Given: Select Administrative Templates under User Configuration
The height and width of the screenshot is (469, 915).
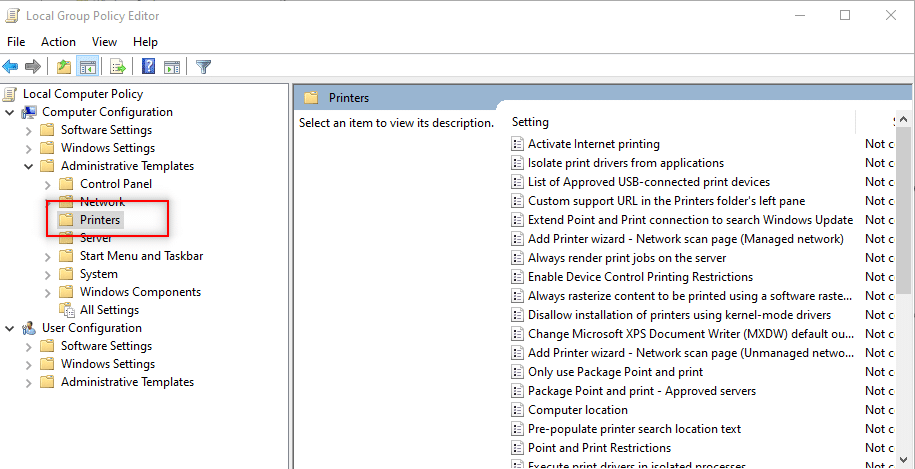Looking at the screenshot, I should click(127, 382).
